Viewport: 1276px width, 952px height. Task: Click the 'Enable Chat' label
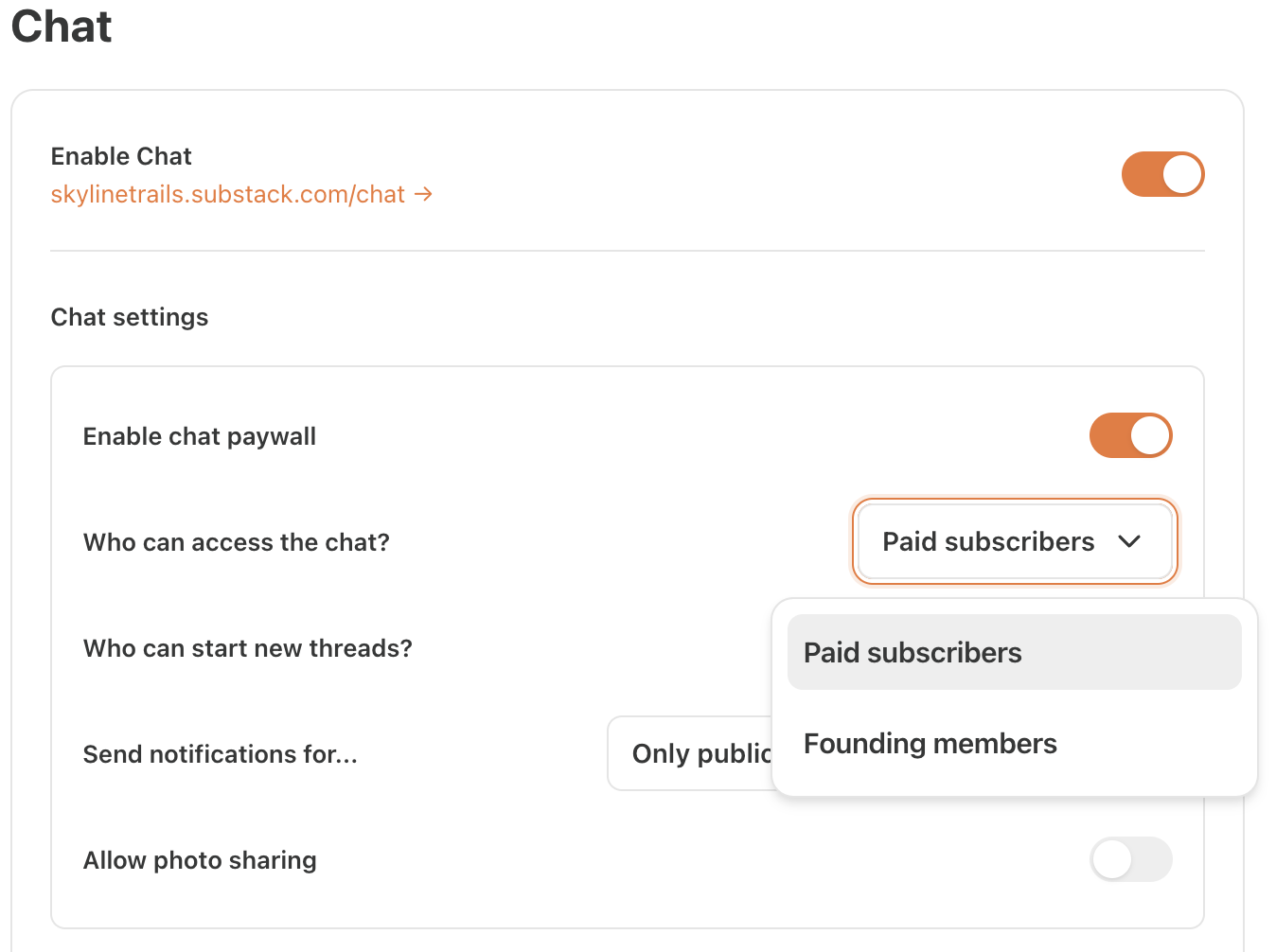[121, 156]
